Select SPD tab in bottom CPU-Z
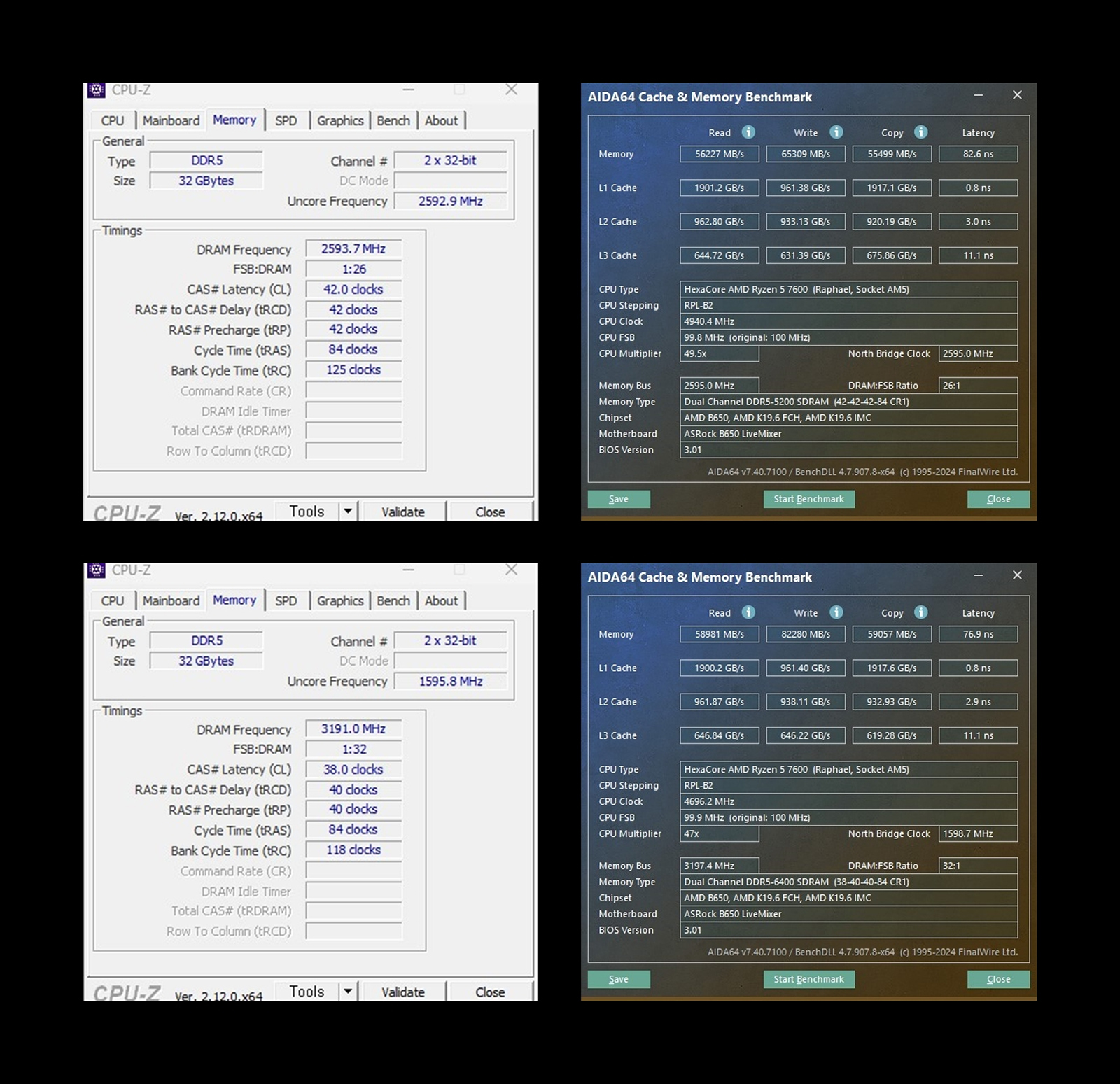Viewport: 1120px width, 1084px height. point(286,600)
